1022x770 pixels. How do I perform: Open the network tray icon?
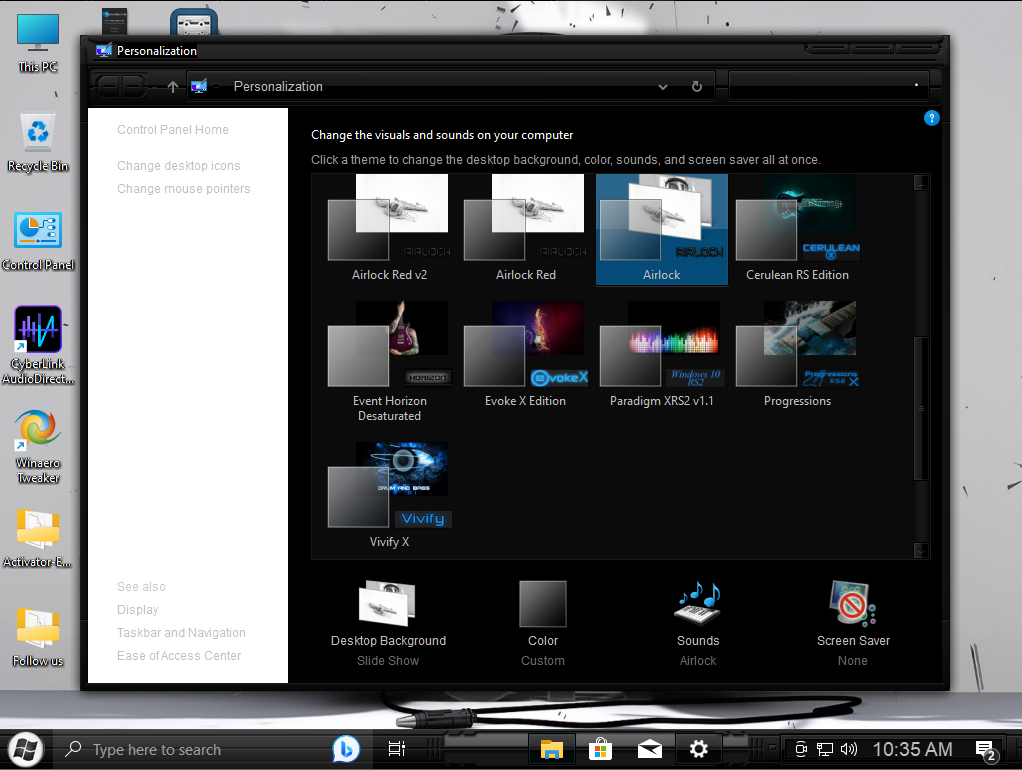825,749
